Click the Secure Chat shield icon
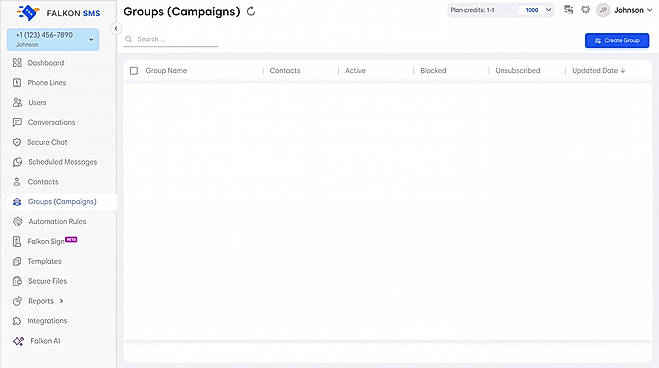The image size is (659, 368). (x=17, y=142)
